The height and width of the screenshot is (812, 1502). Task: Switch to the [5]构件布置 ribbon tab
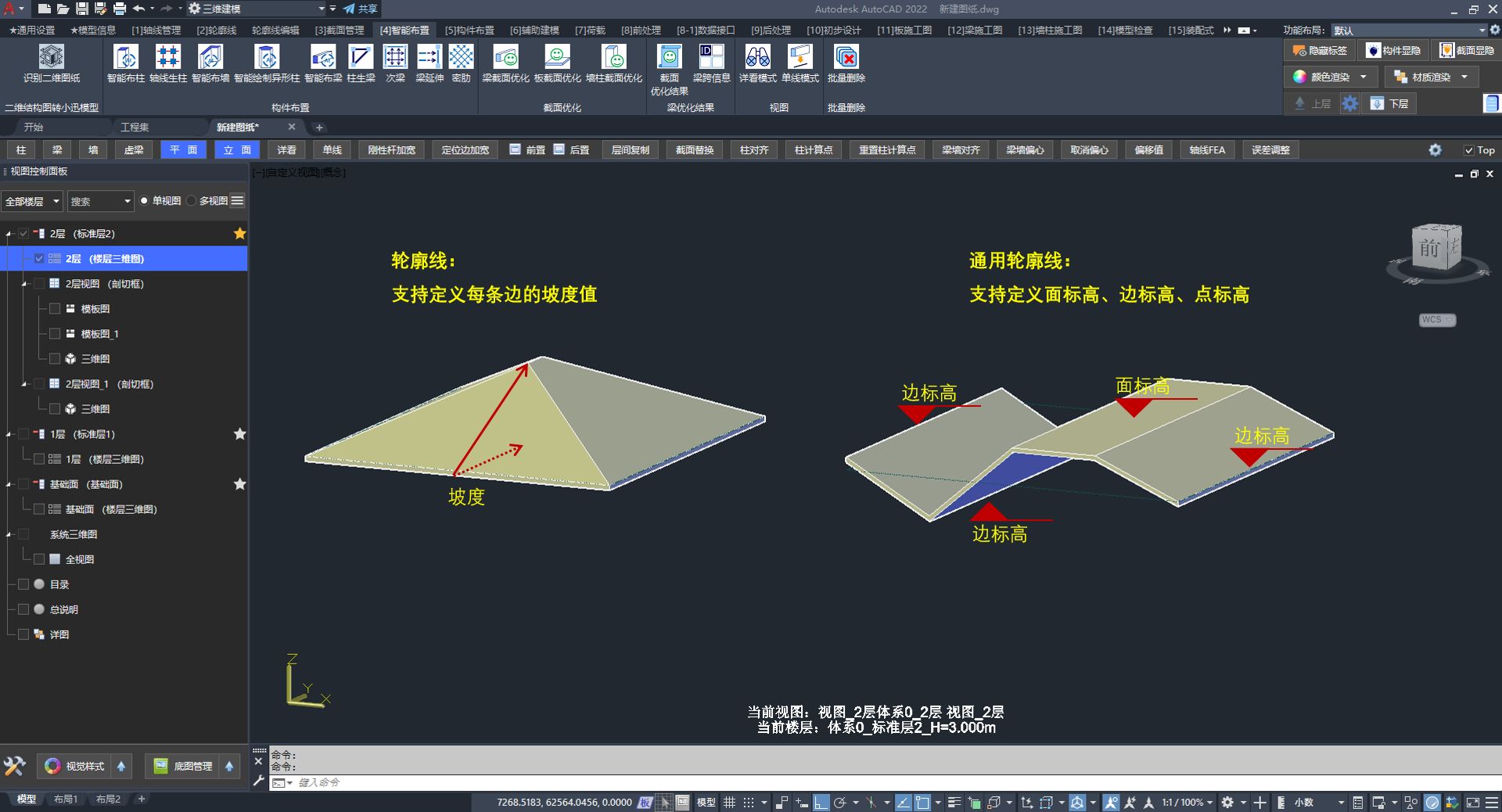(x=469, y=31)
